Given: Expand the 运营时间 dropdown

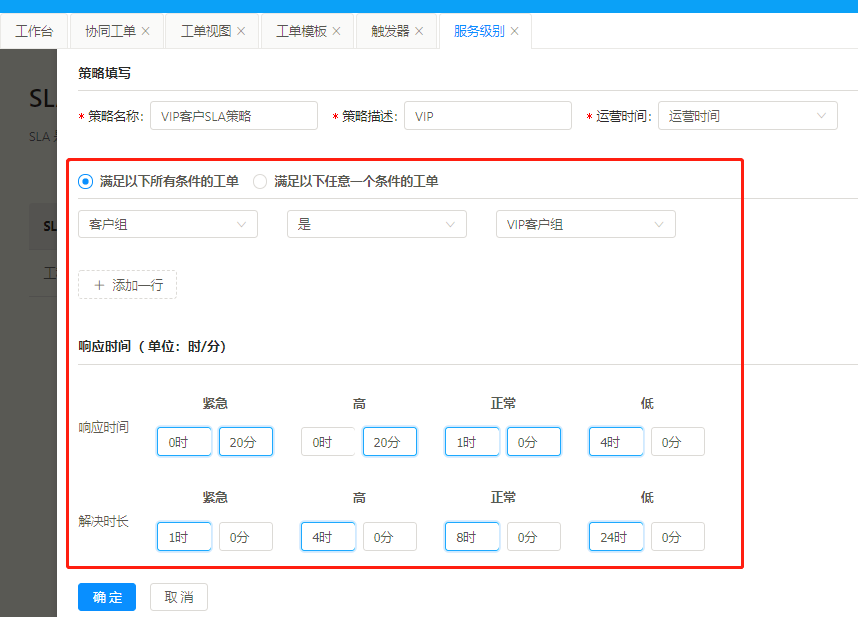Looking at the screenshot, I should coord(747,116).
